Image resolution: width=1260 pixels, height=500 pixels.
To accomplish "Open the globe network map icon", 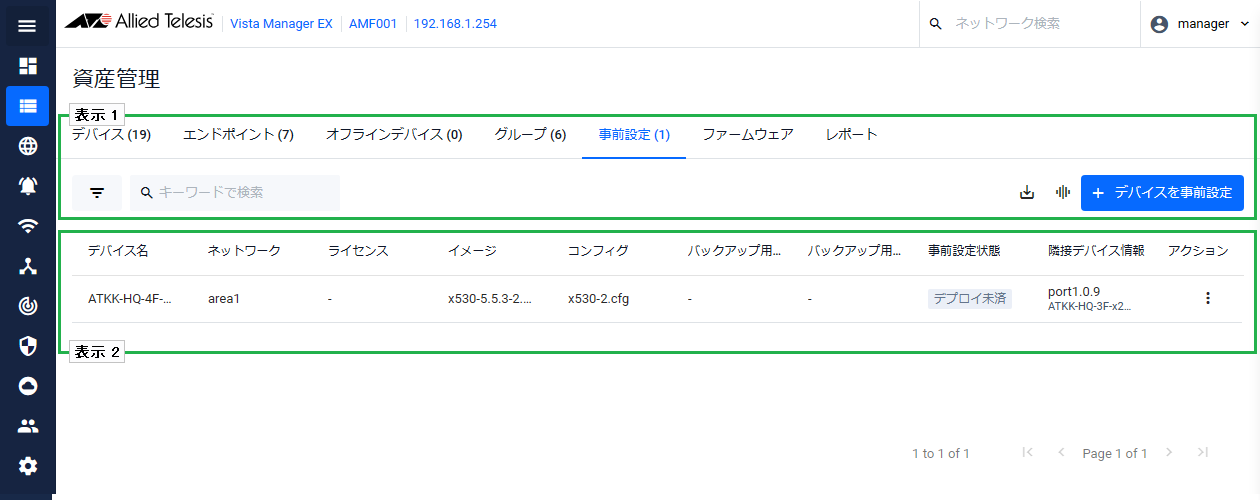I will (27, 146).
